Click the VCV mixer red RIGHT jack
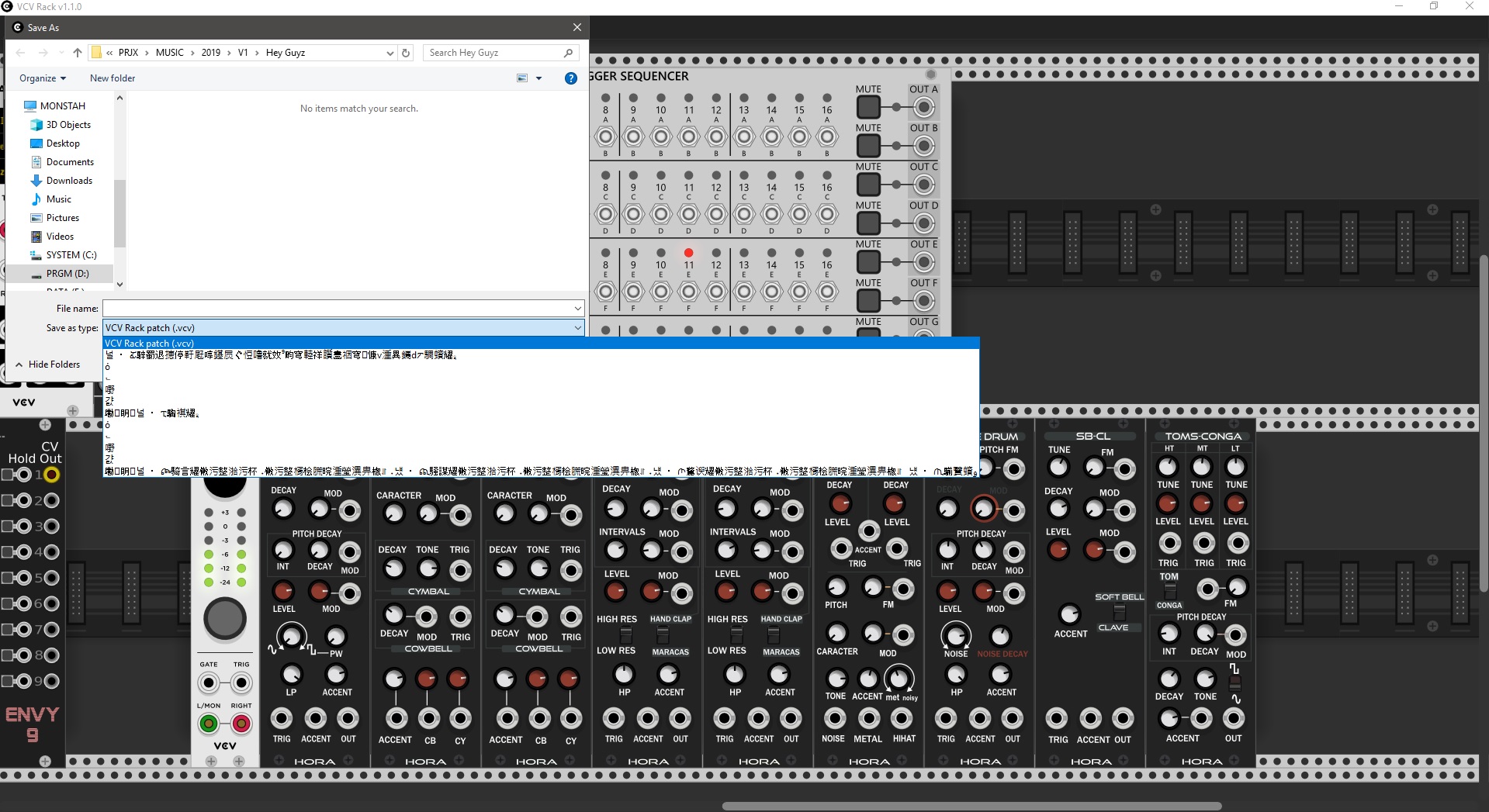This screenshot has height=812, width=1489. tap(241, 724)
